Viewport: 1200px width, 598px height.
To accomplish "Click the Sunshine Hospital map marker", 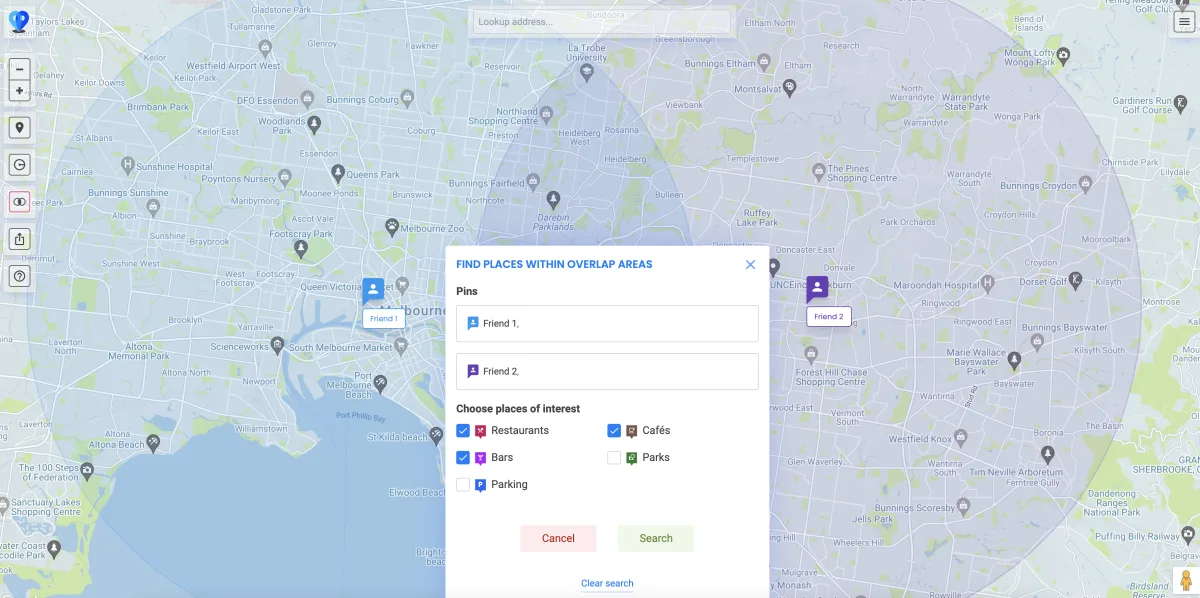I will click(128, 164).
